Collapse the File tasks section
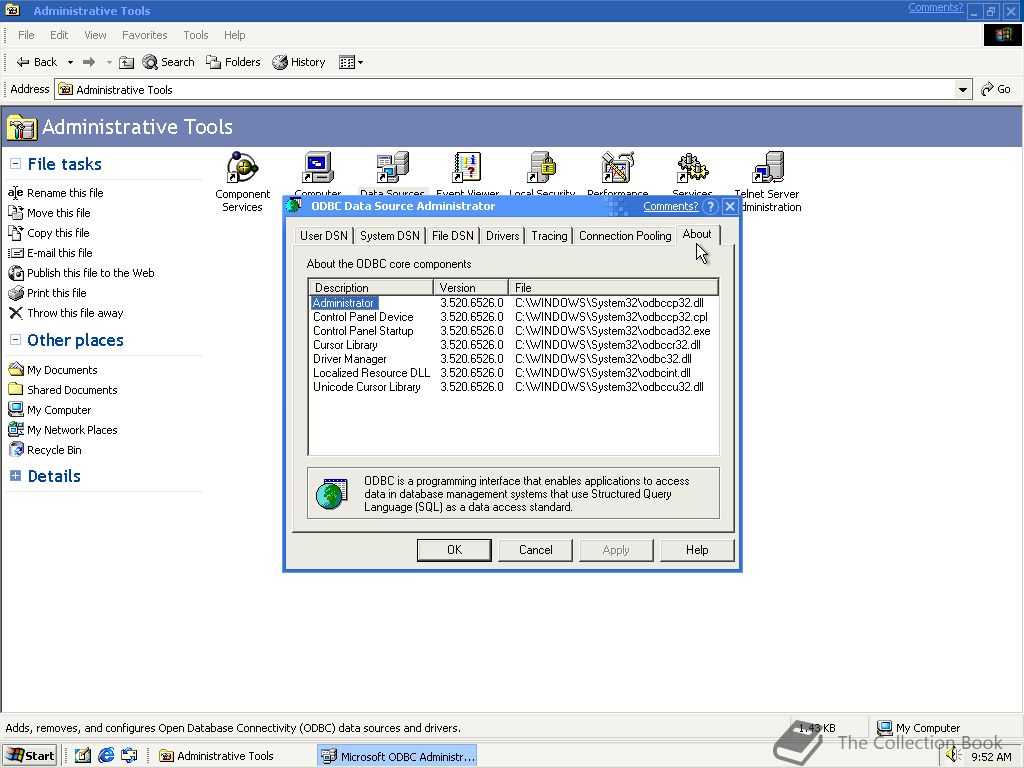The width and height of the screenshot is (1024, 768). [15, 164]
